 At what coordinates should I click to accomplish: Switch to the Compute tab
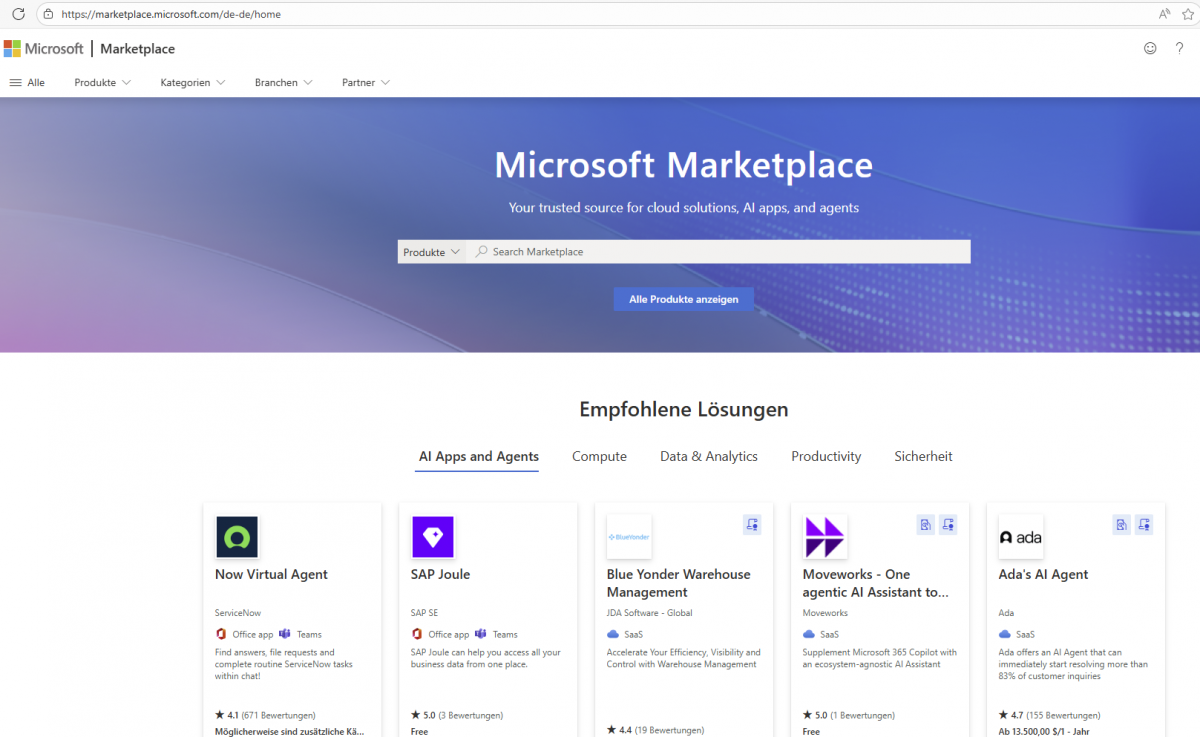[x=599, y=456]
